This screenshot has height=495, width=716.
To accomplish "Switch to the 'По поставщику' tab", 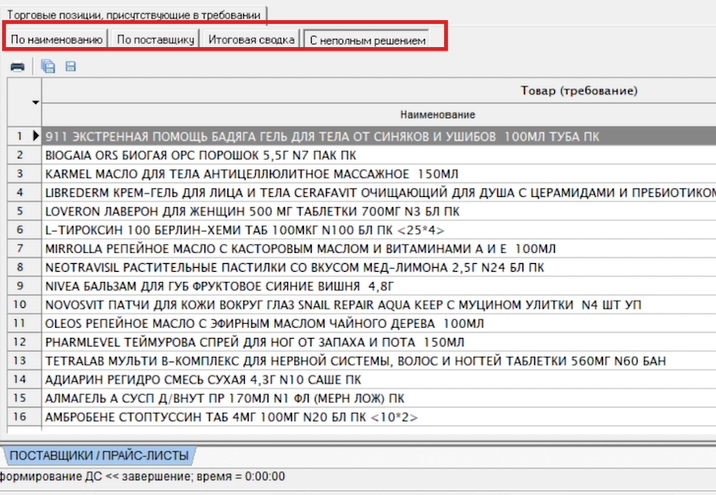I will [x=155, y=40].
